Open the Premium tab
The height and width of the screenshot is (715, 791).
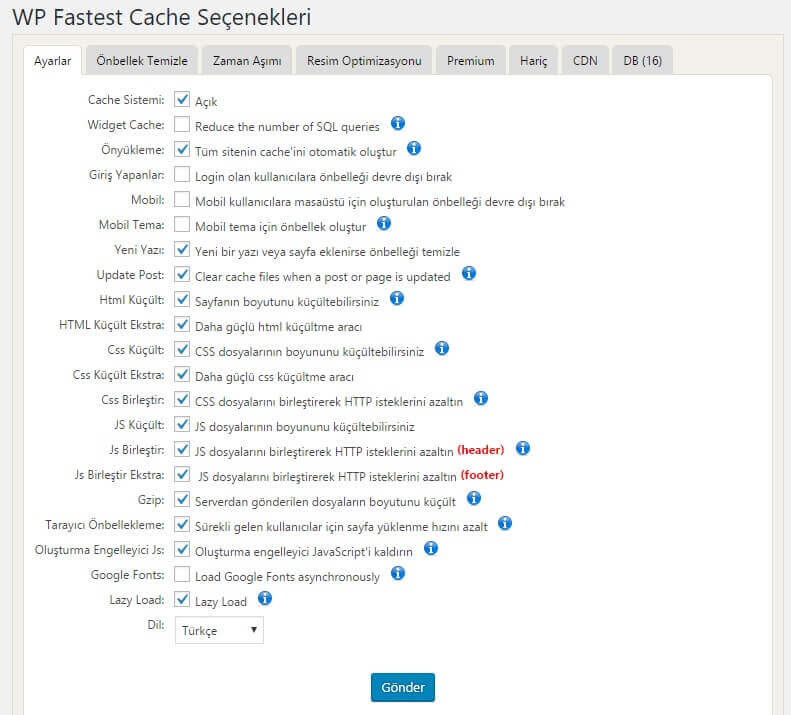[471, 61]
